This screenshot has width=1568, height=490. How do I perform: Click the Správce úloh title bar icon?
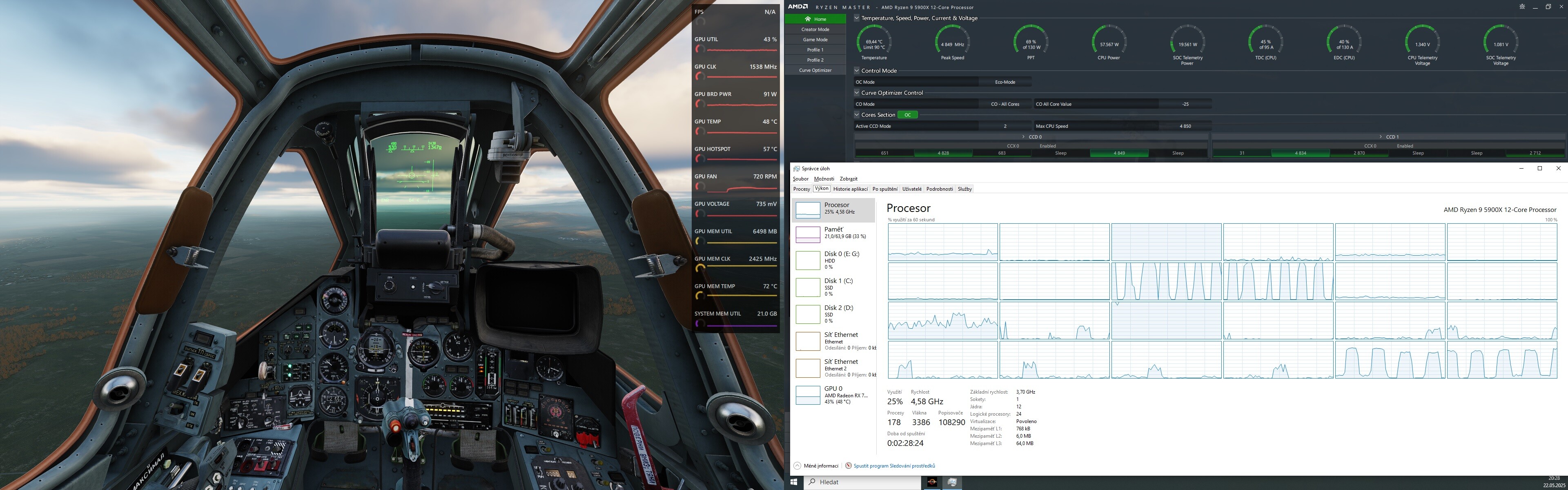tap(797, 169)
